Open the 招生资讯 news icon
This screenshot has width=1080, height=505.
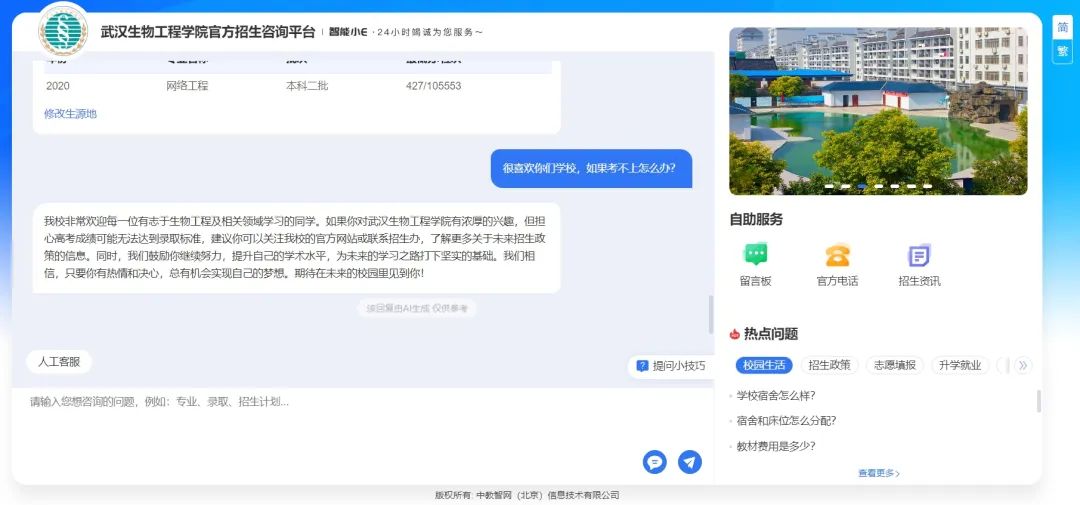918,256
